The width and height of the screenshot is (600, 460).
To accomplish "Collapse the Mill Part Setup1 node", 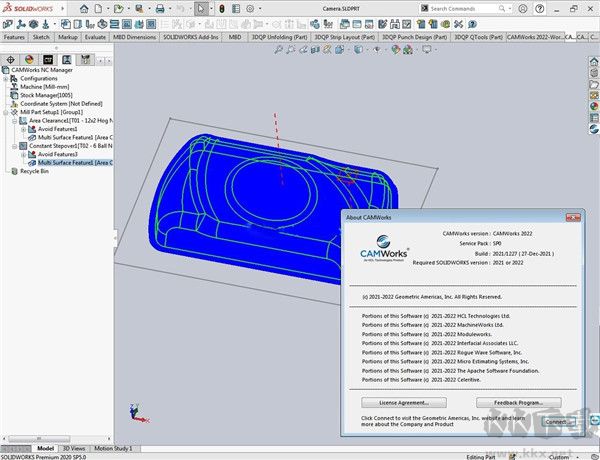I will [5, 112].
